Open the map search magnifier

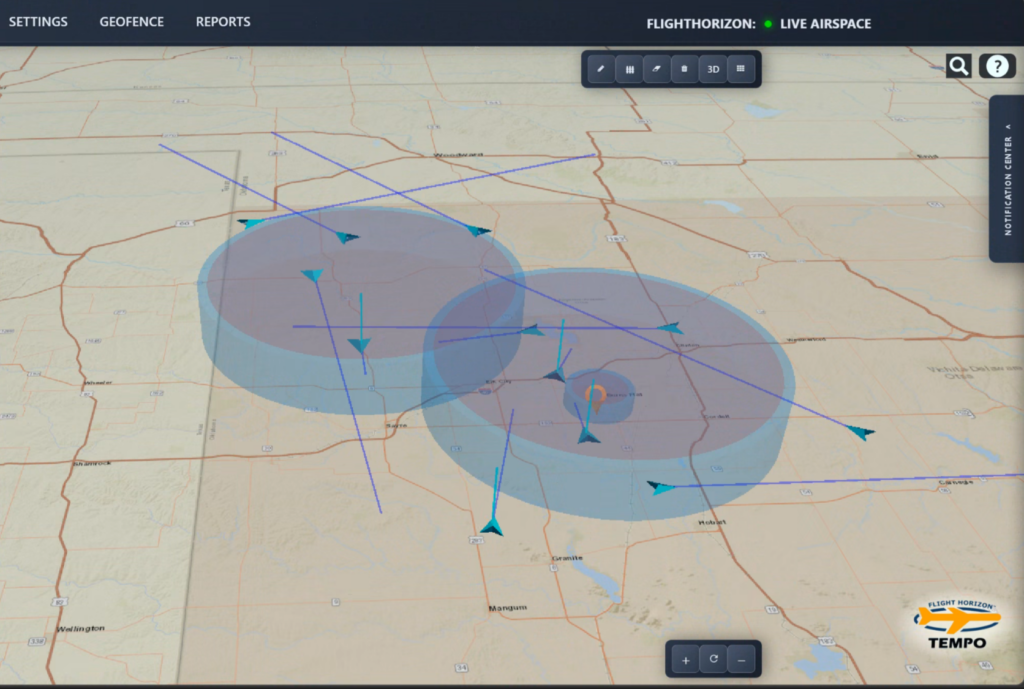(958, 66)
